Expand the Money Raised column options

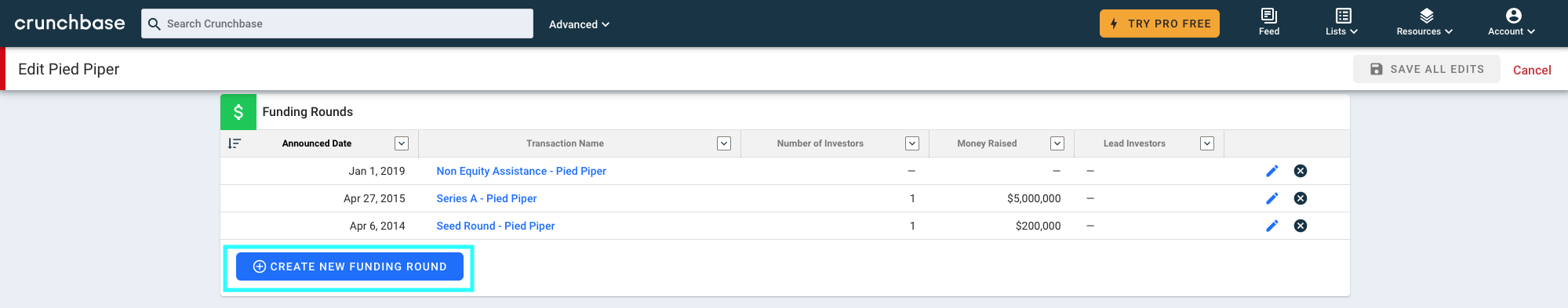tap(1057, 143)
